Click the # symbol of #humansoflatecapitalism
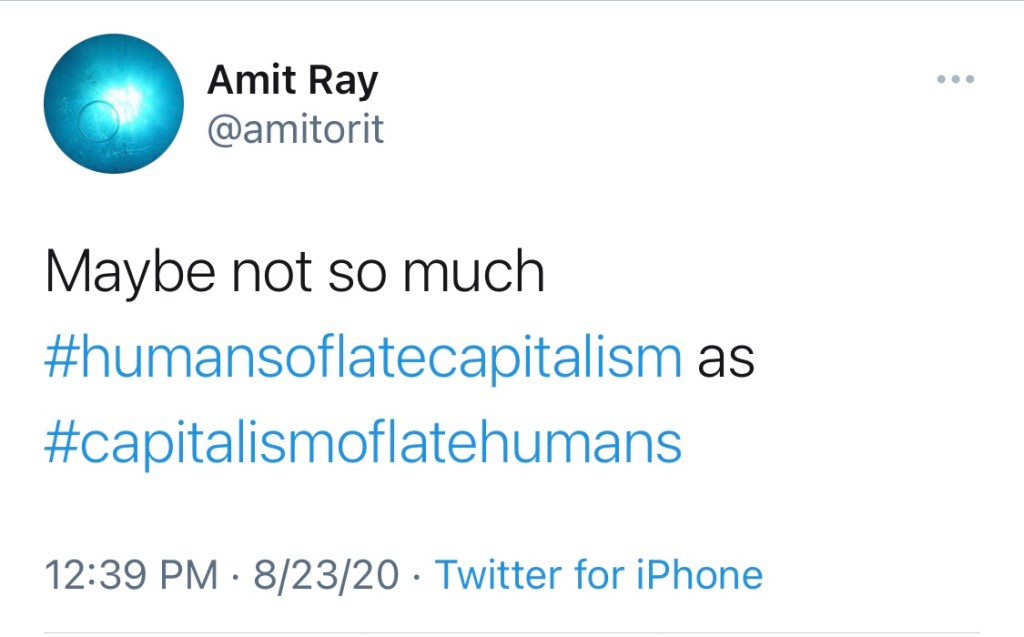 click(x=60, y=358)
